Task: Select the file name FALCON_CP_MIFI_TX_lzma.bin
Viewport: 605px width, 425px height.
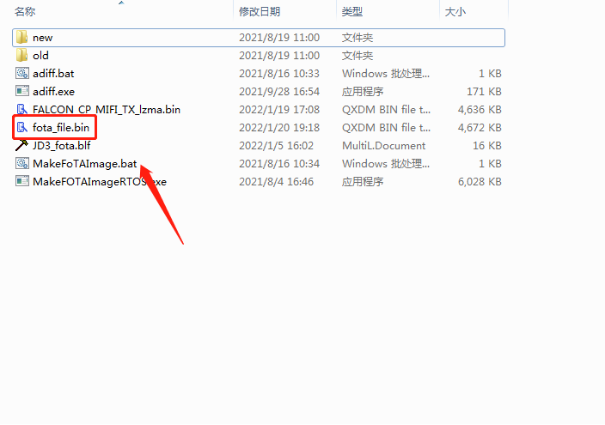Action: click(x=106, y=109)
